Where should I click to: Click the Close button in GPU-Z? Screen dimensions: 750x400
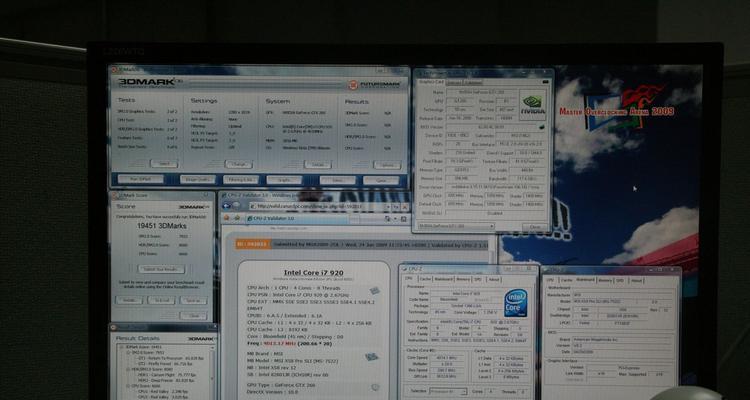click(536, 227)
